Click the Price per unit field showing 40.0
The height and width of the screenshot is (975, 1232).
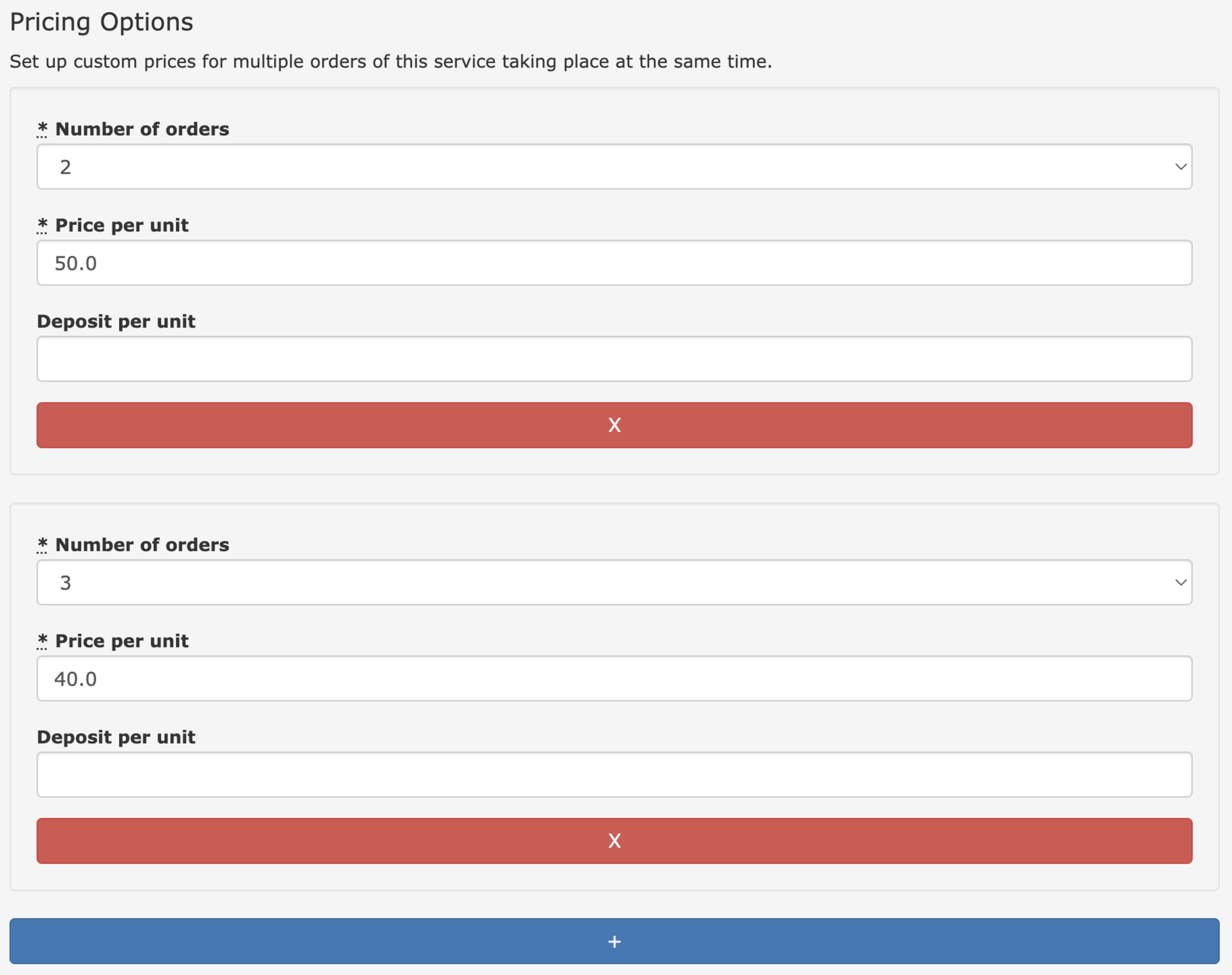(614, 679)
